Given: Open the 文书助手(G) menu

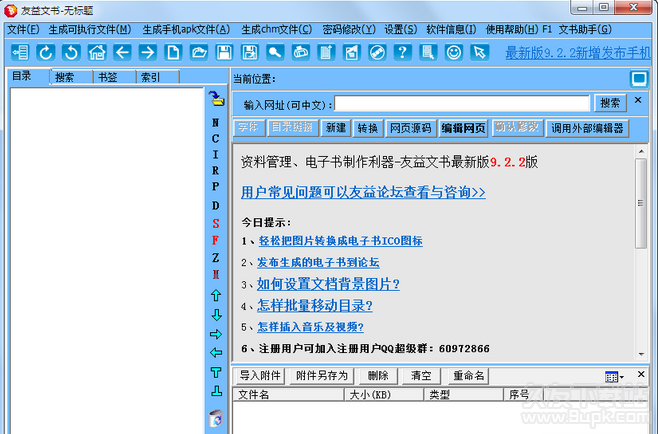Looking at the screenshot, I should point(585,29).
